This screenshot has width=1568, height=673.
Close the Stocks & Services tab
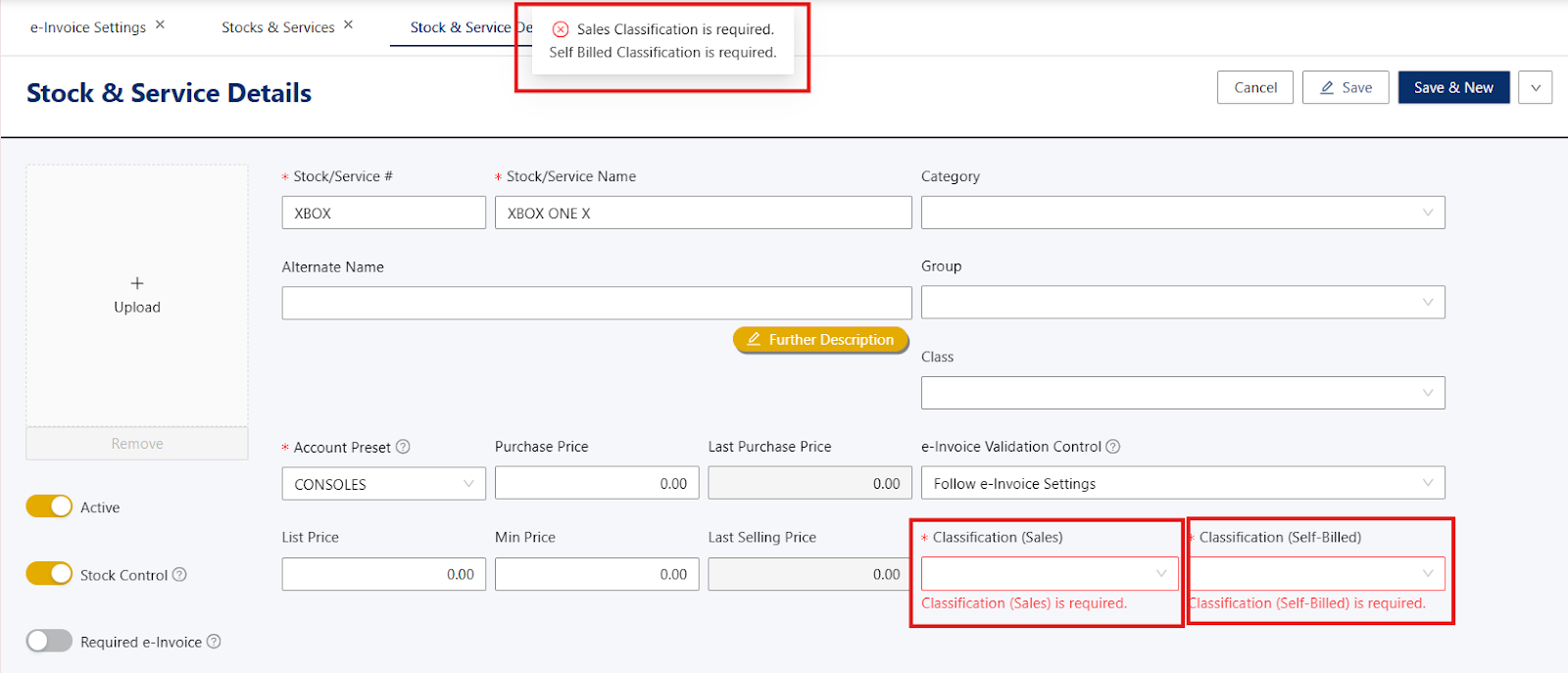pyautogui.click(x=348, y=25)
